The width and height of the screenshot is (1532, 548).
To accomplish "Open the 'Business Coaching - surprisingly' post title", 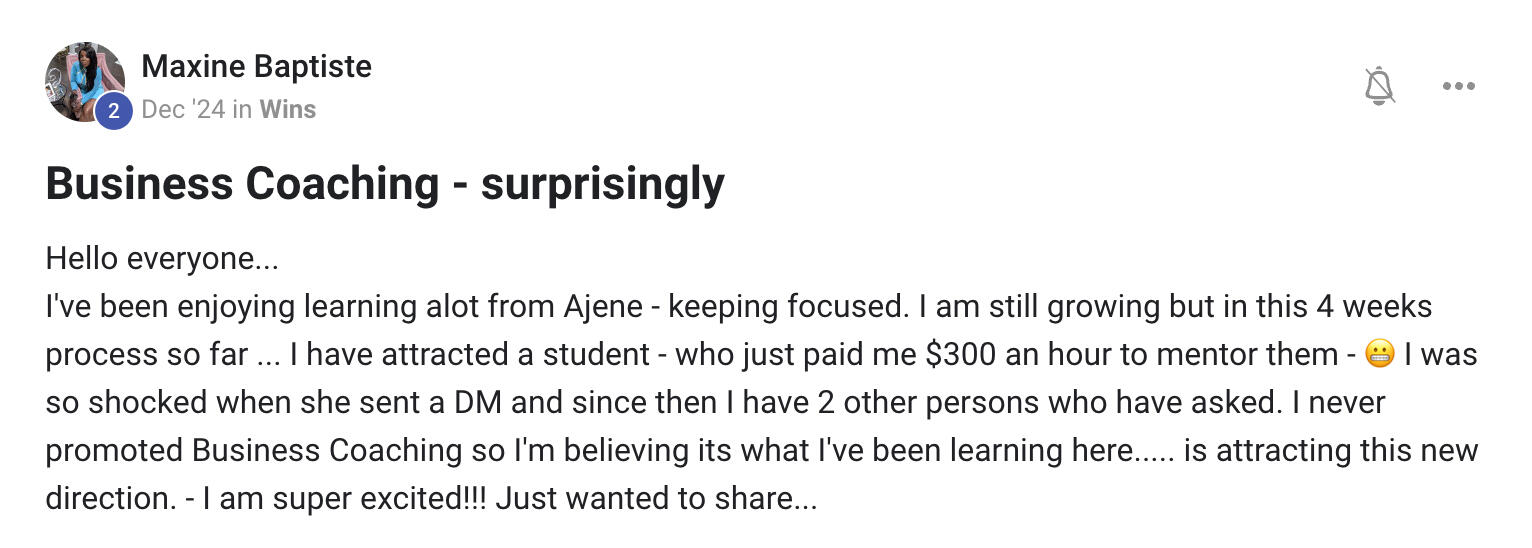I will coord(385,184).
